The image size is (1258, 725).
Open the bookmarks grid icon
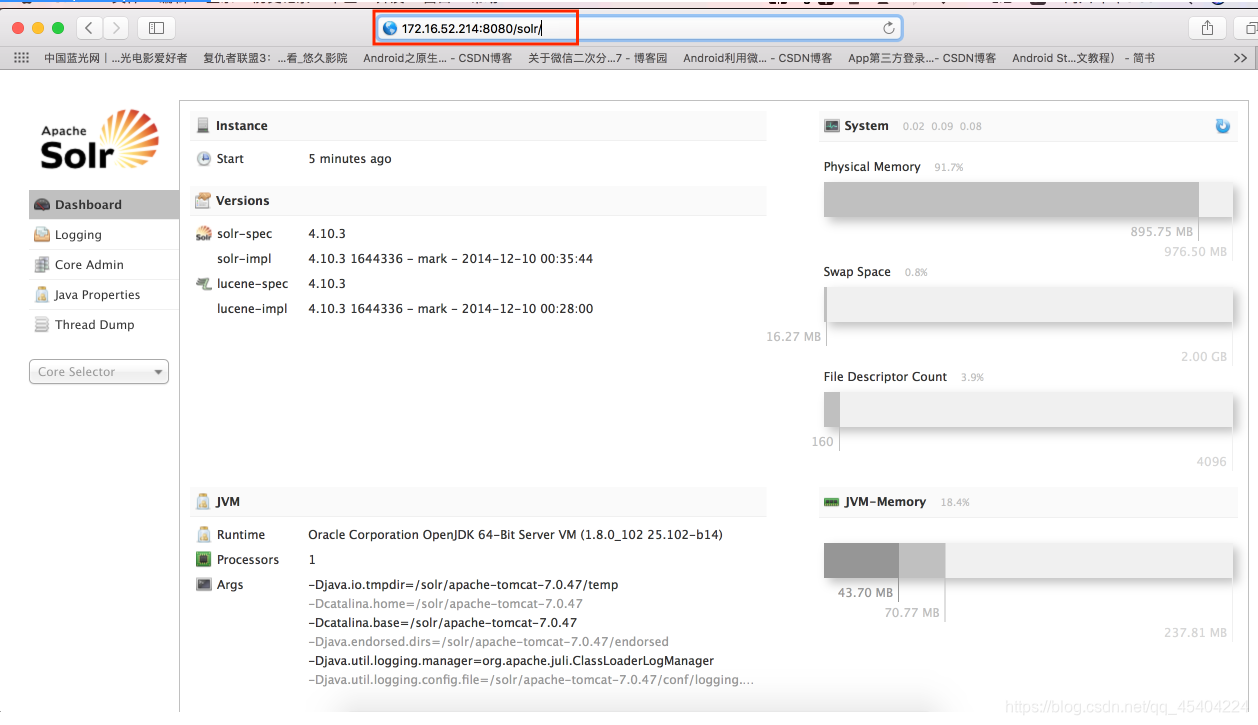pyautogui.click(x=22, y=58)
